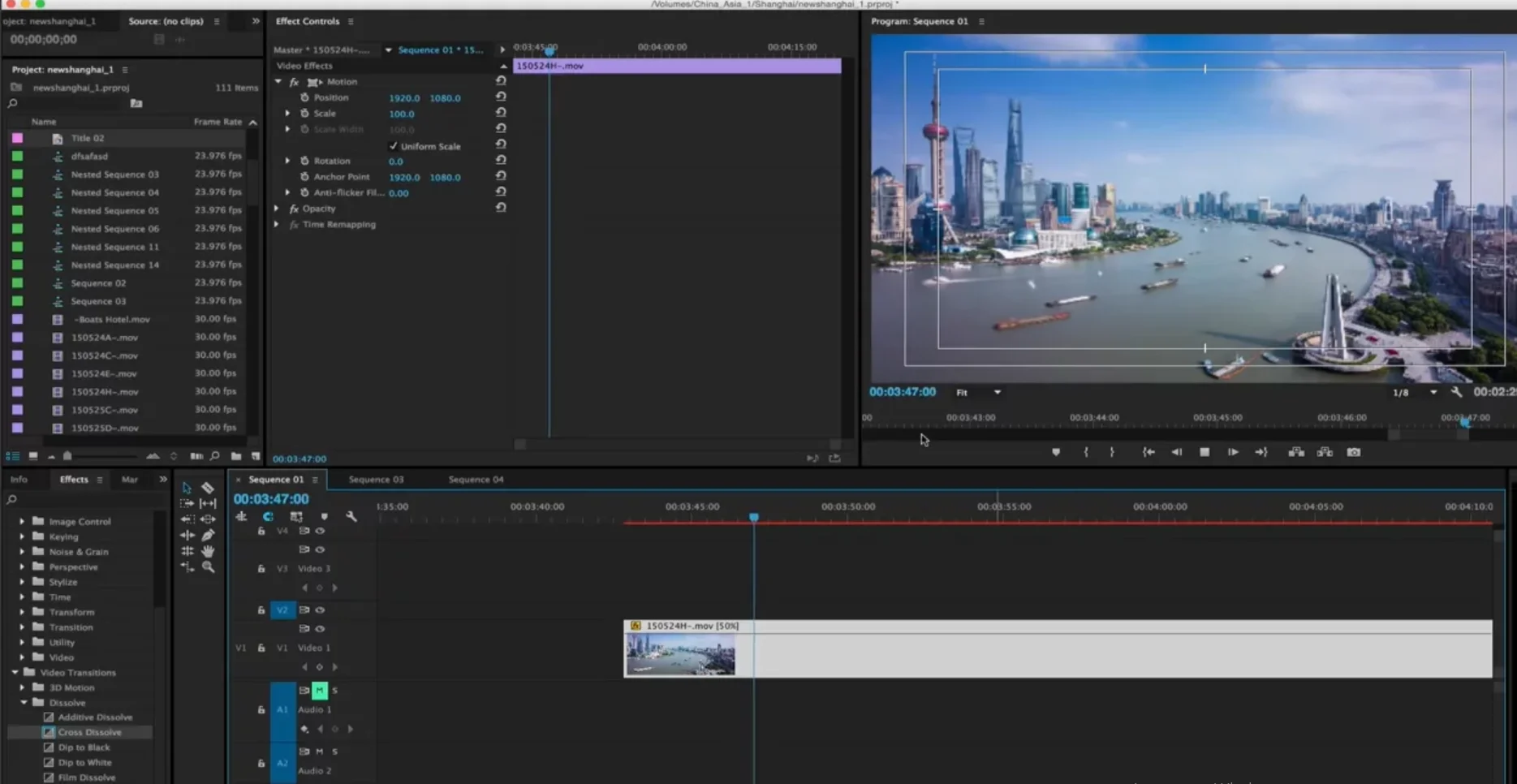Collapse the Dissolve folder in Effects panel
This screenshot has height=784, width=1517.
click(24, 702)
